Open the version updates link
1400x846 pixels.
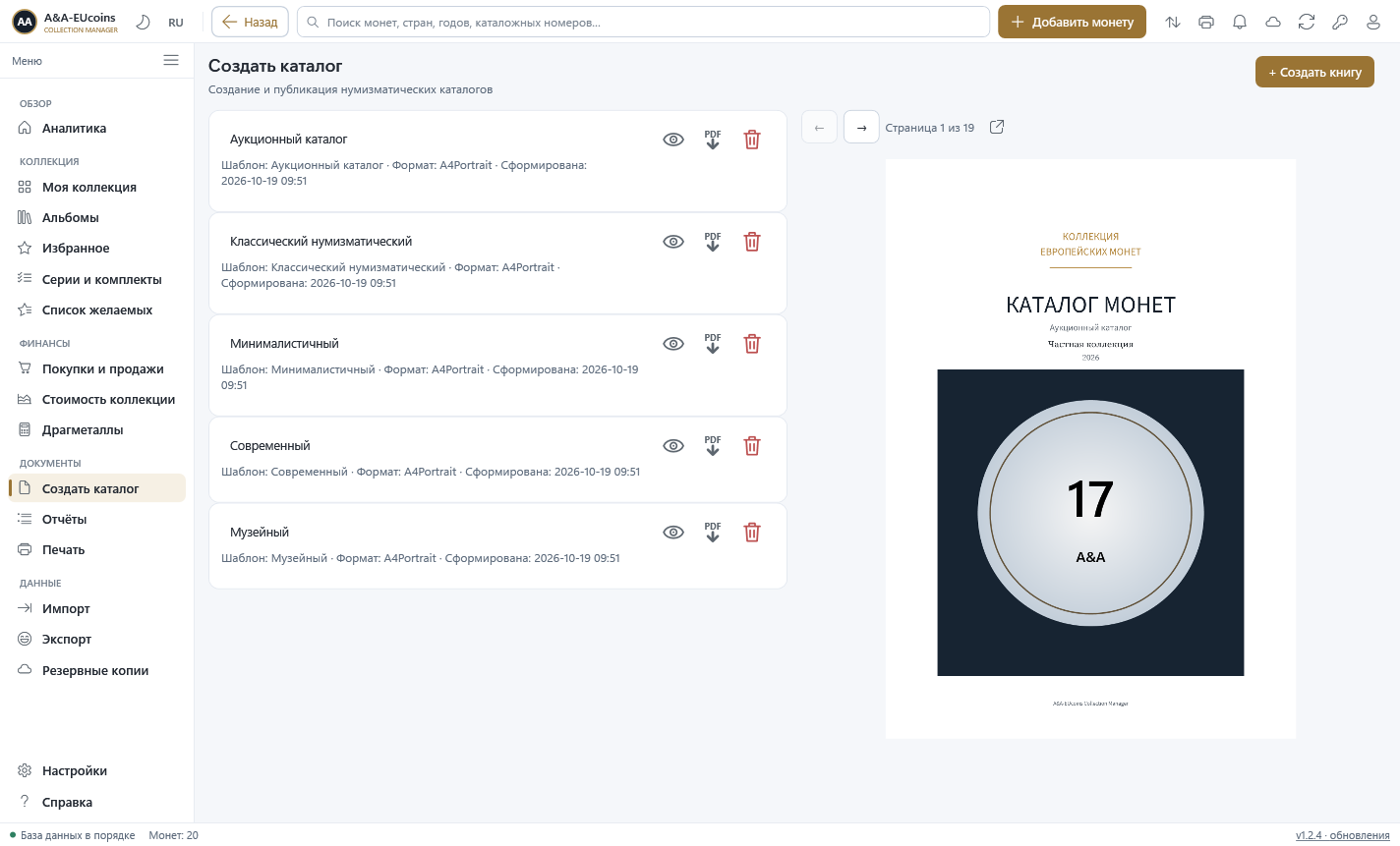point(1342,835)
